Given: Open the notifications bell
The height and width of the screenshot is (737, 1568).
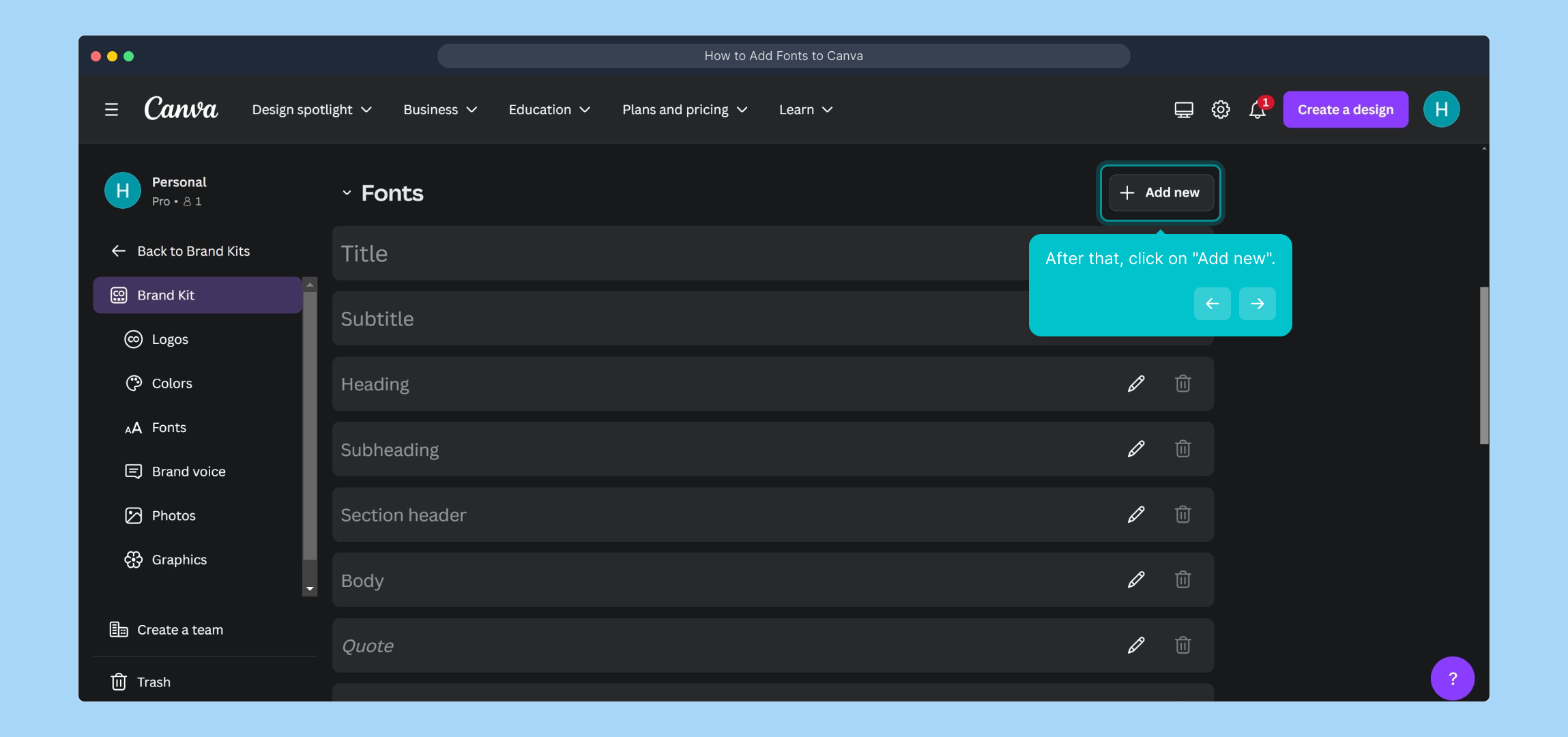Looking at the screenshot, I should pos(1256,110).
